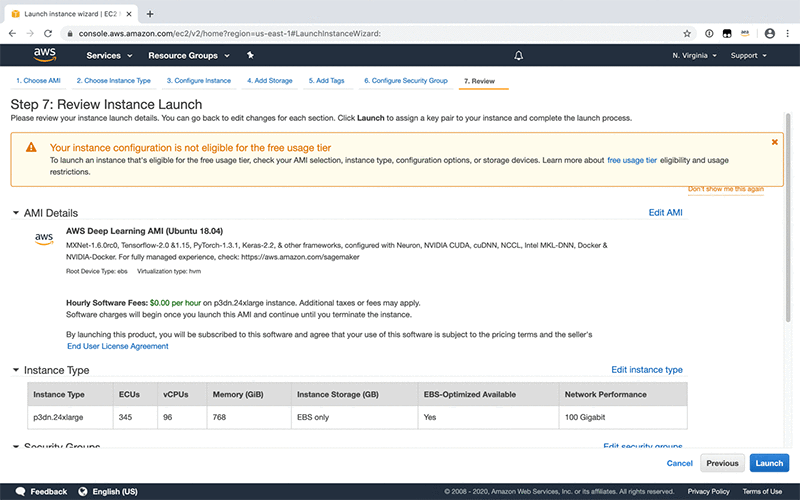Go to step 6 Configure Security Group
The width and height of the screenshot is (800, 500).
(406, 81)
